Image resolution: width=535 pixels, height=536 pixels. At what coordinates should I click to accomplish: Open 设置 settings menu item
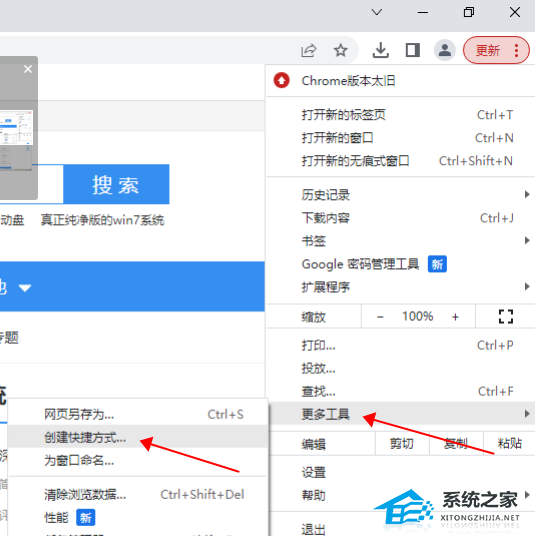pyautogui.click(x=401, y=473)
